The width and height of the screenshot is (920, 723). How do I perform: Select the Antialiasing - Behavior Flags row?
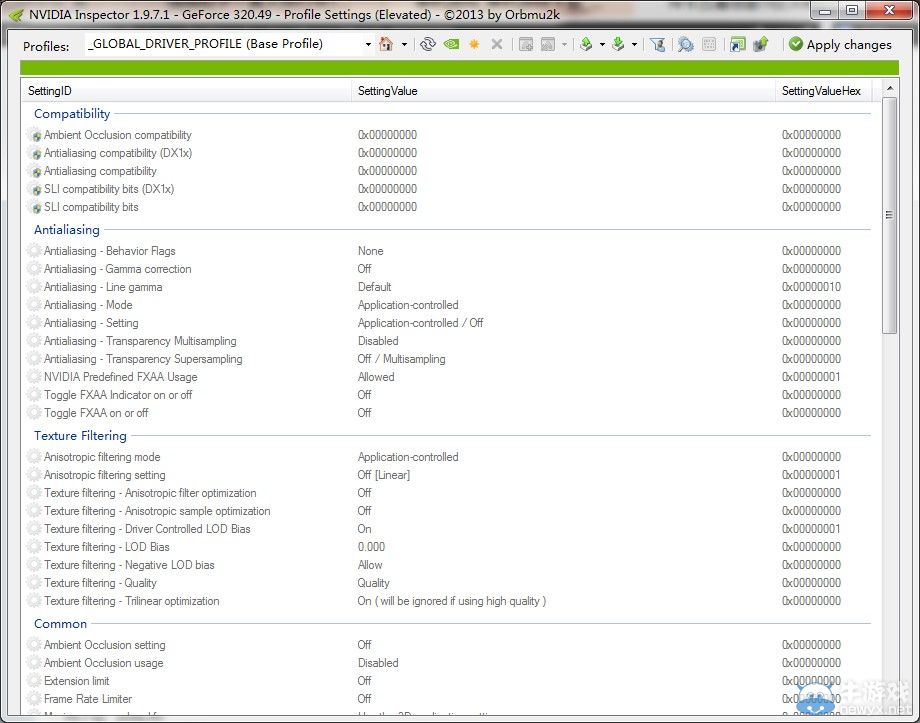click(448, 251)
